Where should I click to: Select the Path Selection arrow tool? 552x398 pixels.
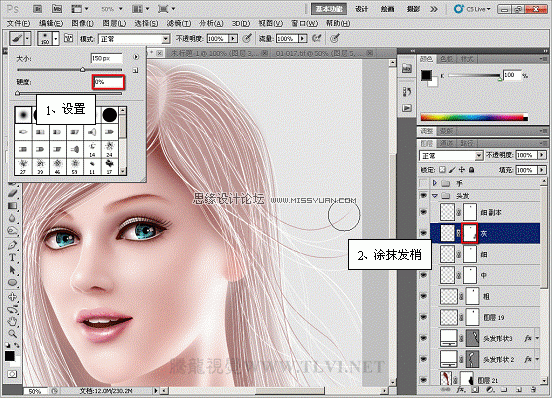tap(12, 270)
